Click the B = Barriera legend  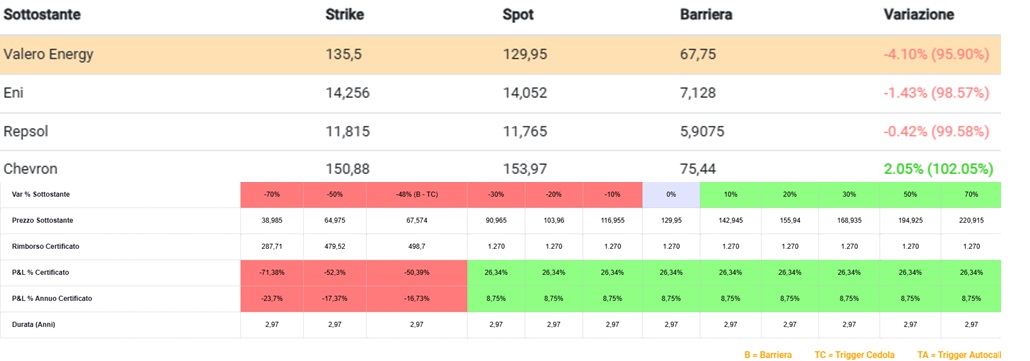click(x=768, y=354)
